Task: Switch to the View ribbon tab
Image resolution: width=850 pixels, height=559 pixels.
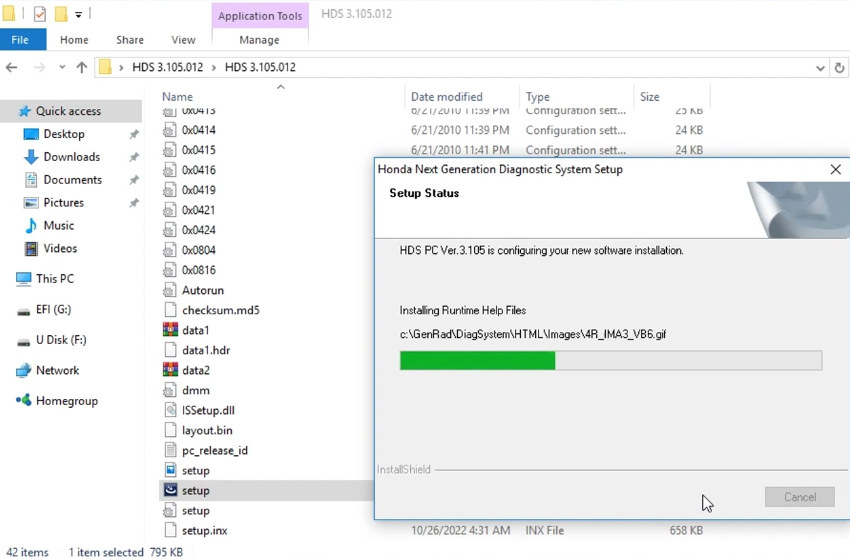Action: pyautogui.click(x=183, y=40)
